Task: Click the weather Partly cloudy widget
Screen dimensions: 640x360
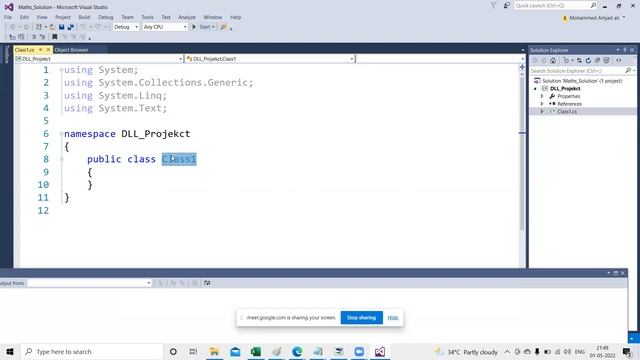Action: pos(466,352)
